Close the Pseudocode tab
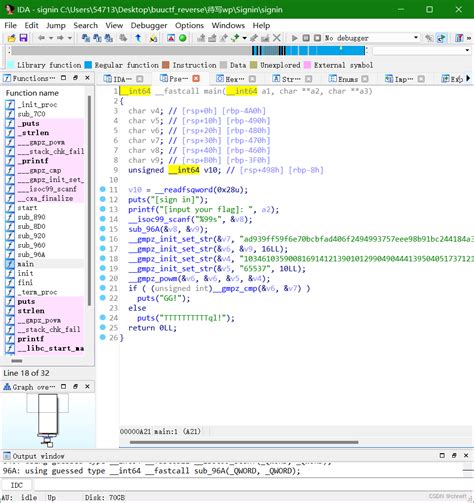Screen dimensions: 474x503 point(196,79)
